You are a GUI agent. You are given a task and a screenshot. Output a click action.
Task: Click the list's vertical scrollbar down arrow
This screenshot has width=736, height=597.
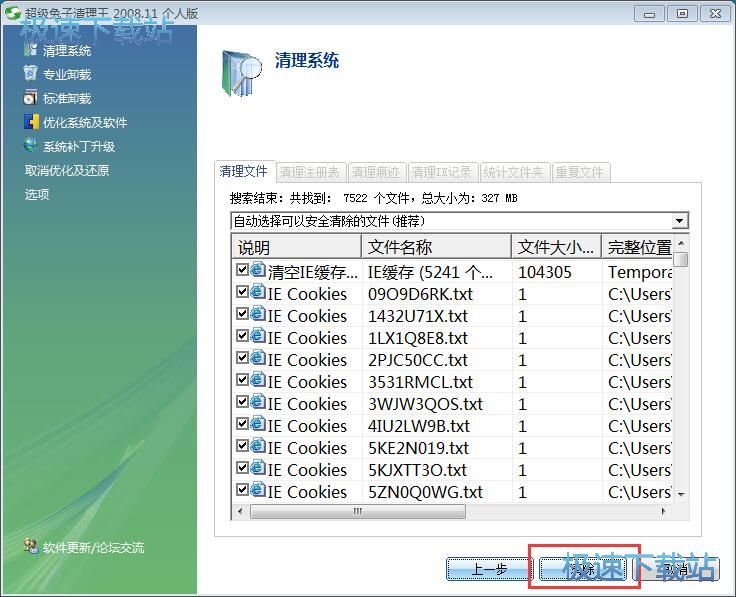[681, 494]
